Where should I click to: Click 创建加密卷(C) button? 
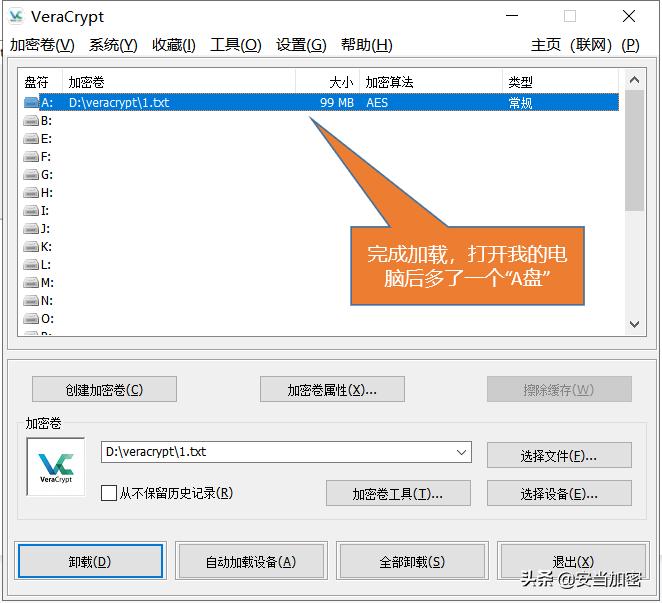pyautogui.click(x=104, y=389)
